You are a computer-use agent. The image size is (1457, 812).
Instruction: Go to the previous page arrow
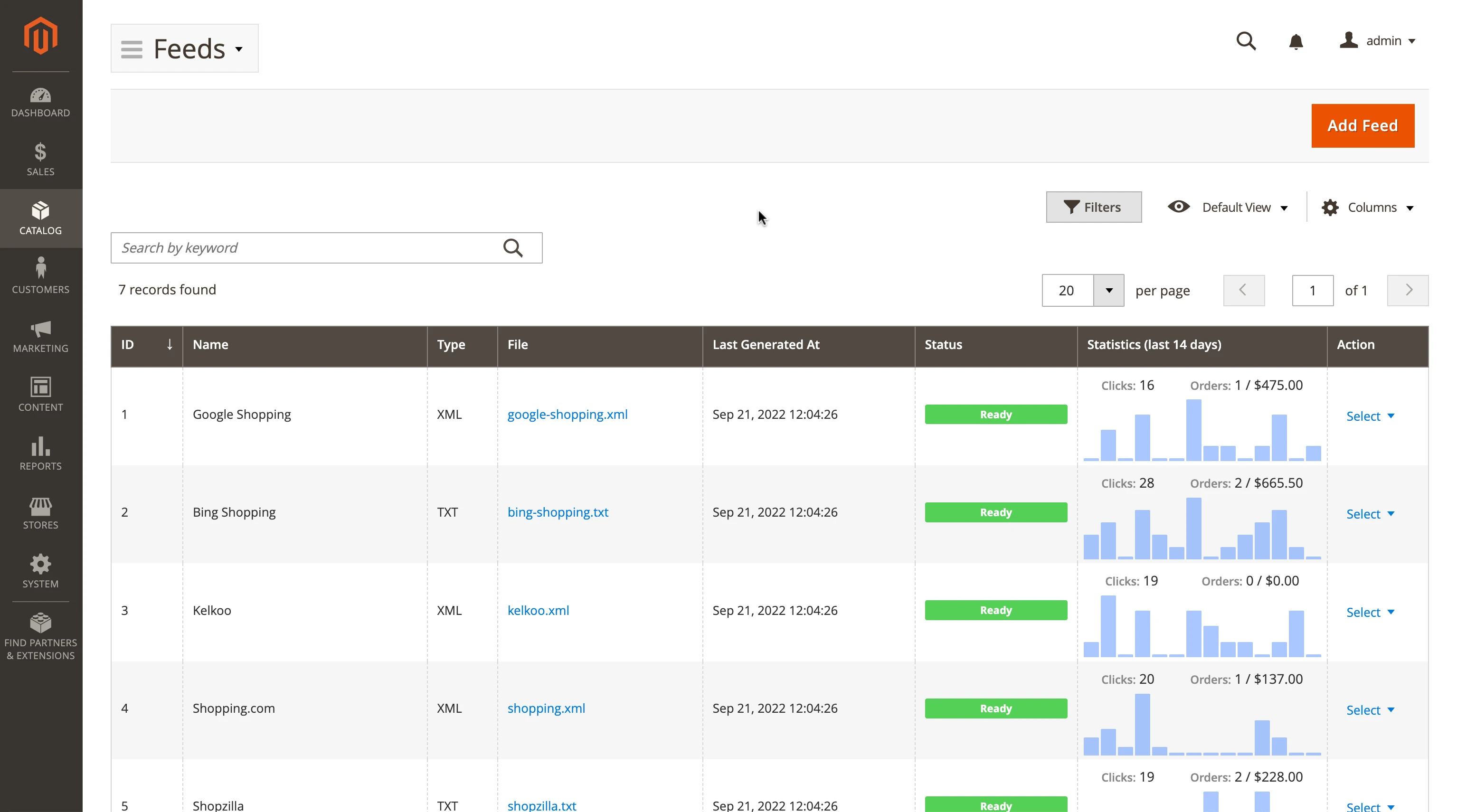[1244, 291]
